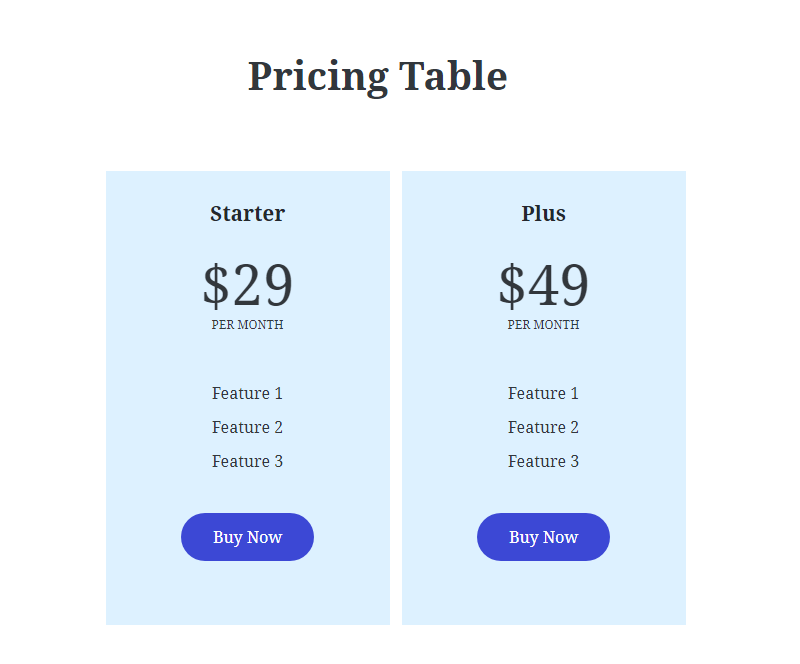Choose Feature 3 in the Plus plan
The width and height of the screenshot is (800, 664).
pos(543,461)
